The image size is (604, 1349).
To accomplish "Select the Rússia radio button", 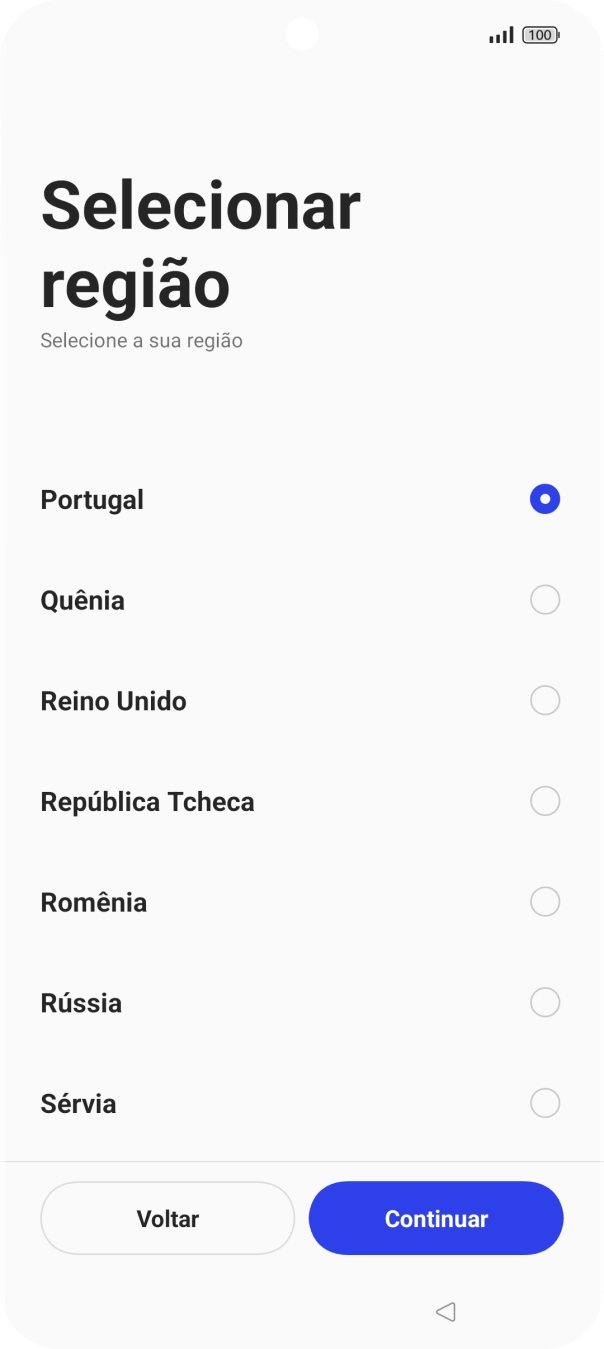I will (544, 1002).
